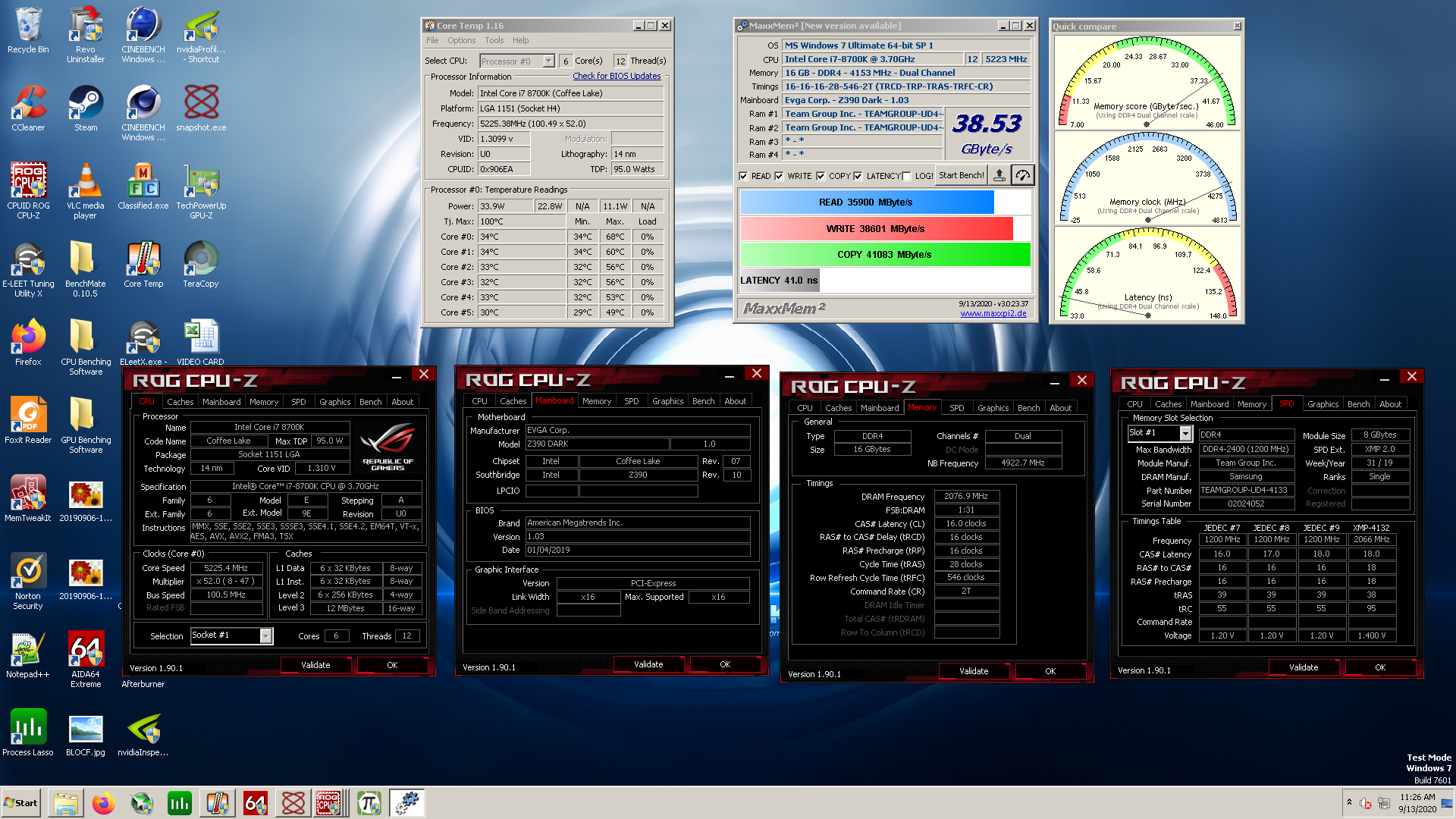Open the Start menu
This screenshot has width=1456, height=819.
[x=20, y=803]
